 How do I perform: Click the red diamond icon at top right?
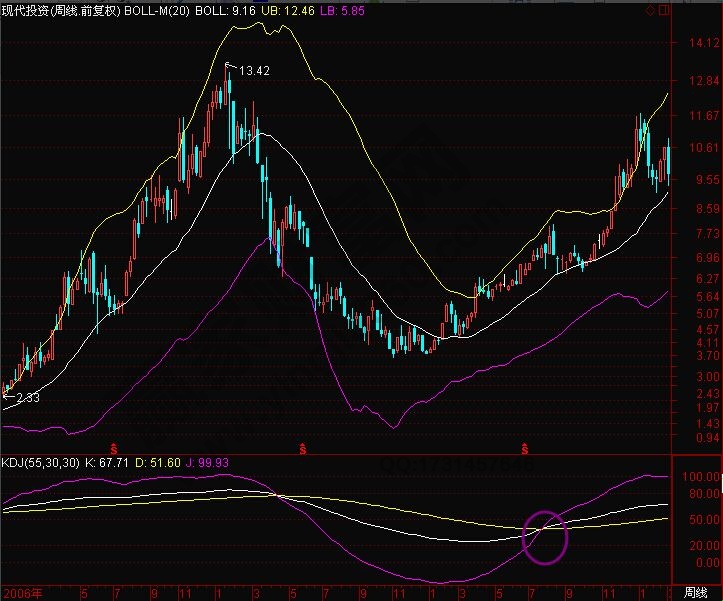point(649,10)
